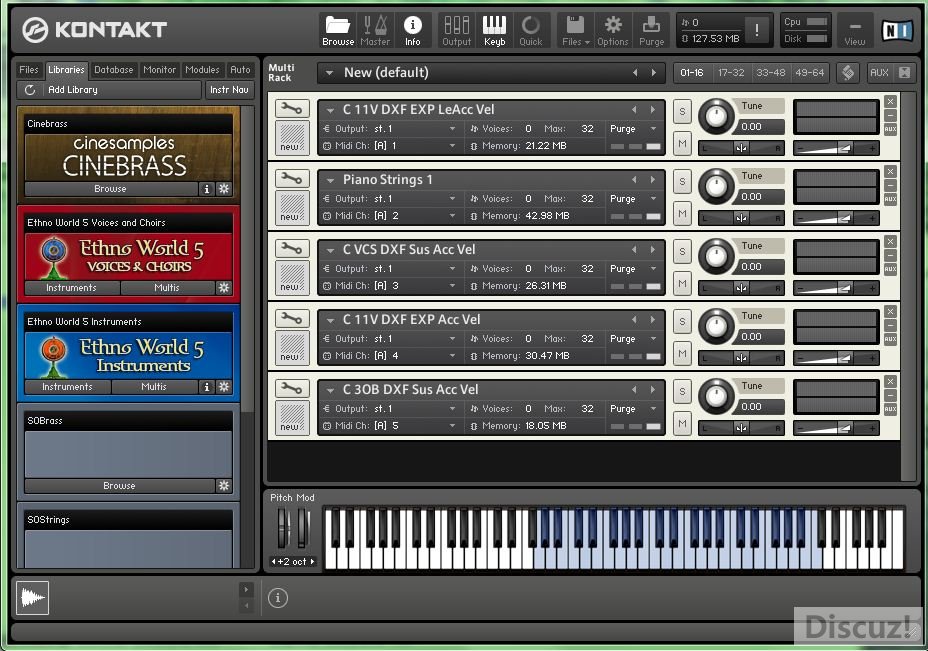The image size is (928, 651).
Task: Open the Output dropdown for Piano Strings 1
Action: click(452, 199)
